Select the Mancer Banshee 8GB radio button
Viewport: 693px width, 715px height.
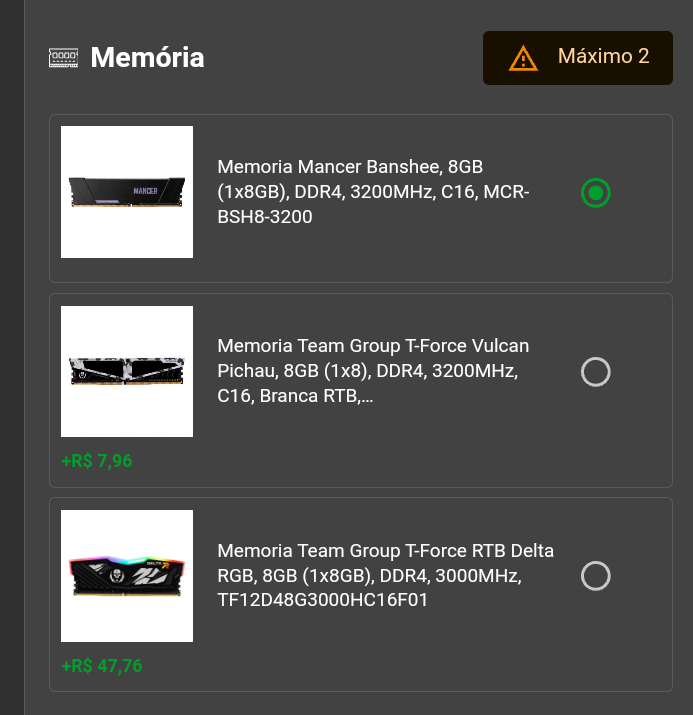[x=595, y=193]
